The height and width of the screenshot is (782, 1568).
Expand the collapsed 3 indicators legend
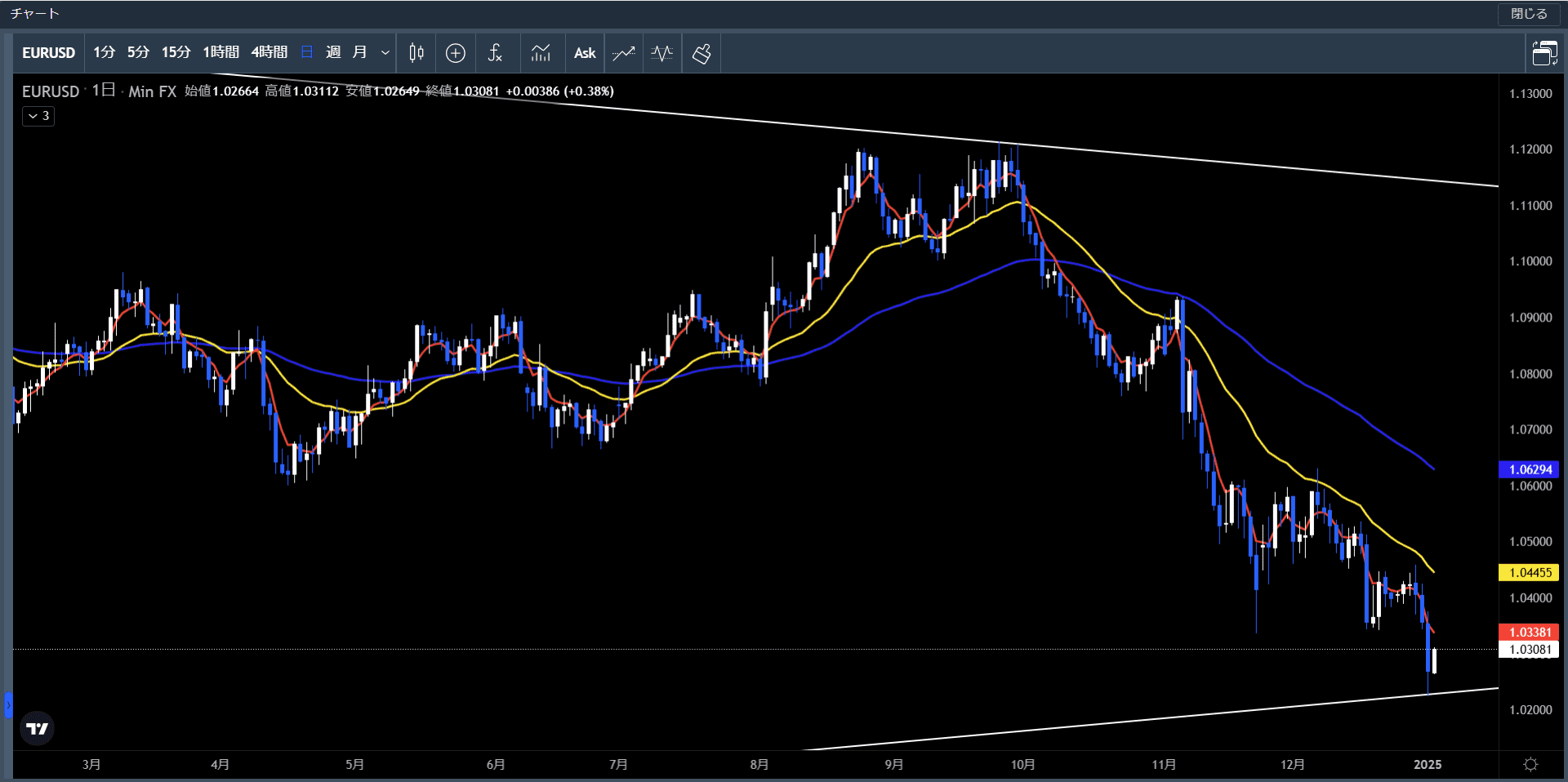tap(38, 116)
